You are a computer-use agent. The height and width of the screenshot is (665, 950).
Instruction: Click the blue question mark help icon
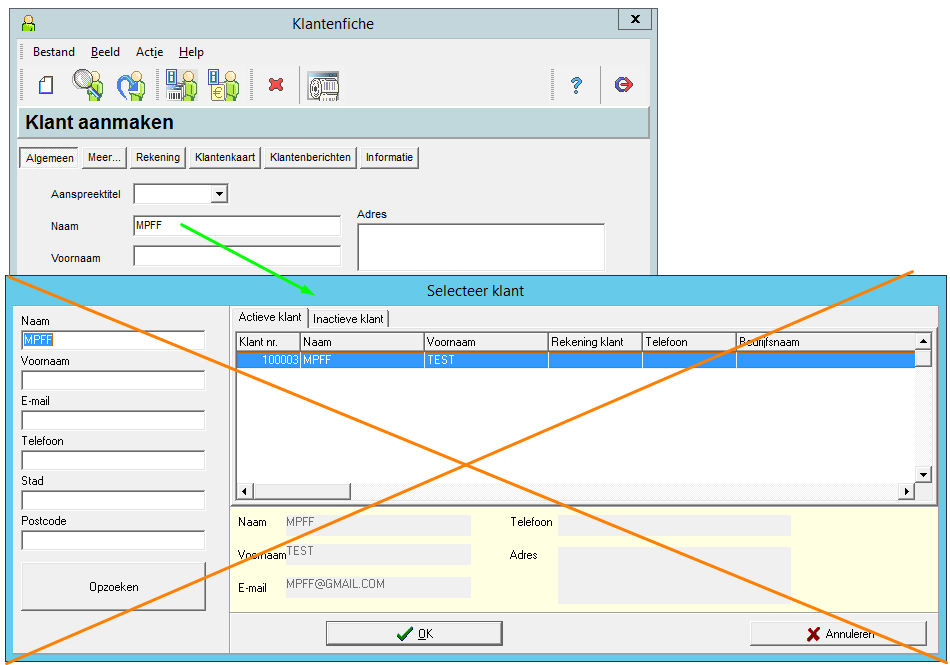click(x=576, y=85)
